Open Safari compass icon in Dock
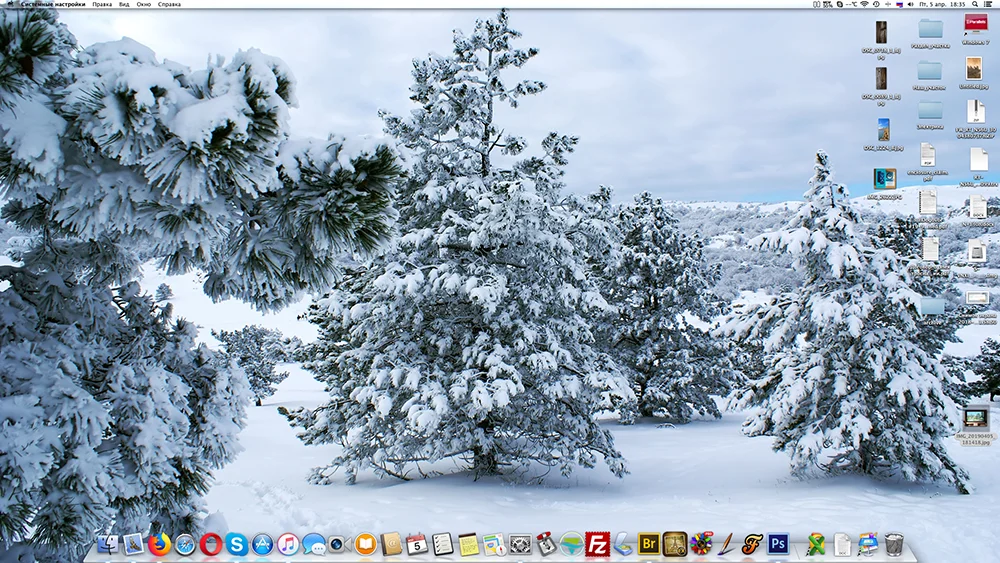 [x=185, y=545]
